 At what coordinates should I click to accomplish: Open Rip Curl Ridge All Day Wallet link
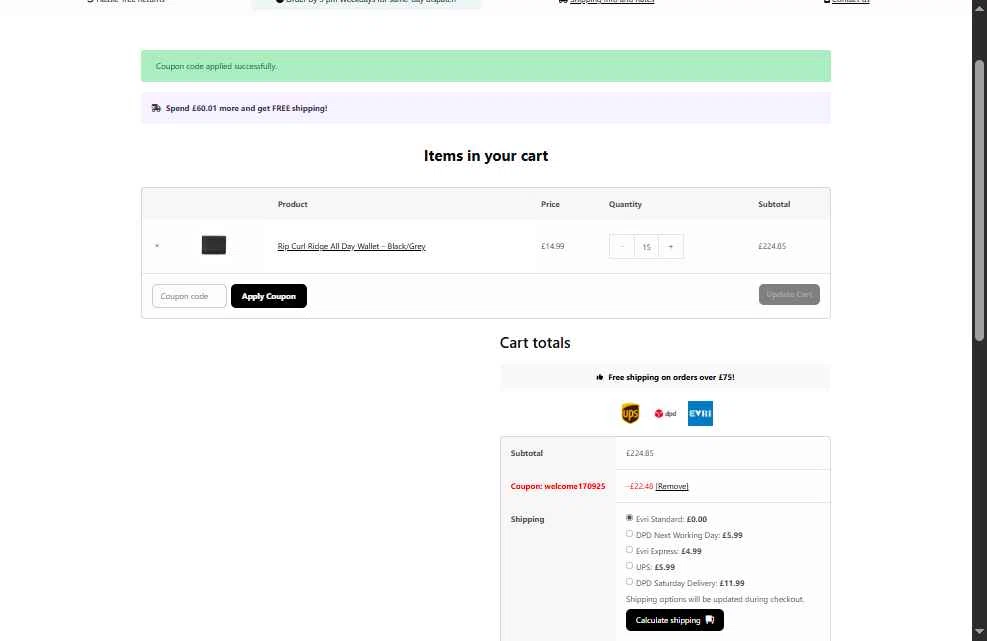coord(351,246)
